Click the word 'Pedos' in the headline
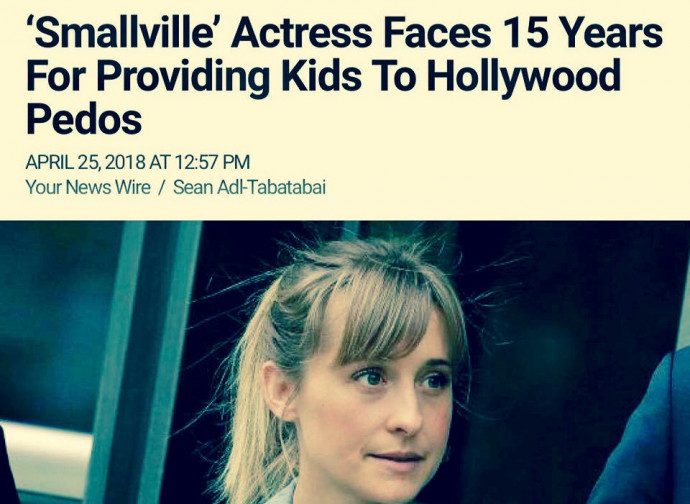Screen dimensions: 690x504 coord(84,120)
